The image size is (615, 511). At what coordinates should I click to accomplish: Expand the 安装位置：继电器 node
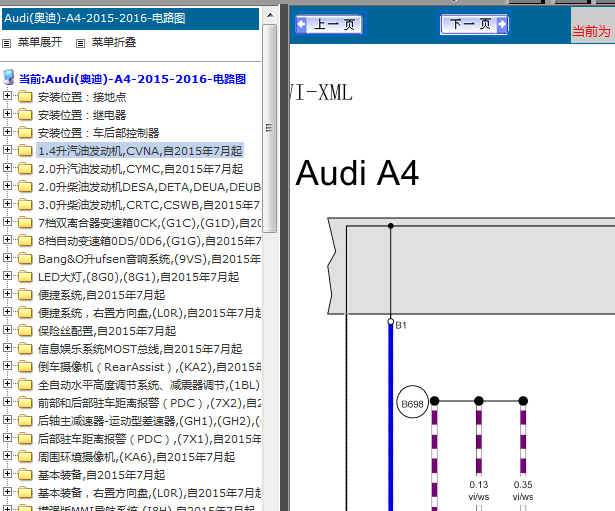tap(7, 114)
